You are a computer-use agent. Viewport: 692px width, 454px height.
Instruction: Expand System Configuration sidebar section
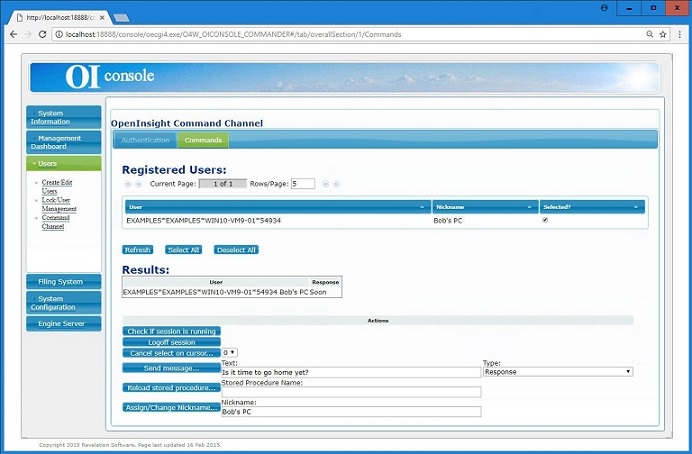(x=64, y=303)
